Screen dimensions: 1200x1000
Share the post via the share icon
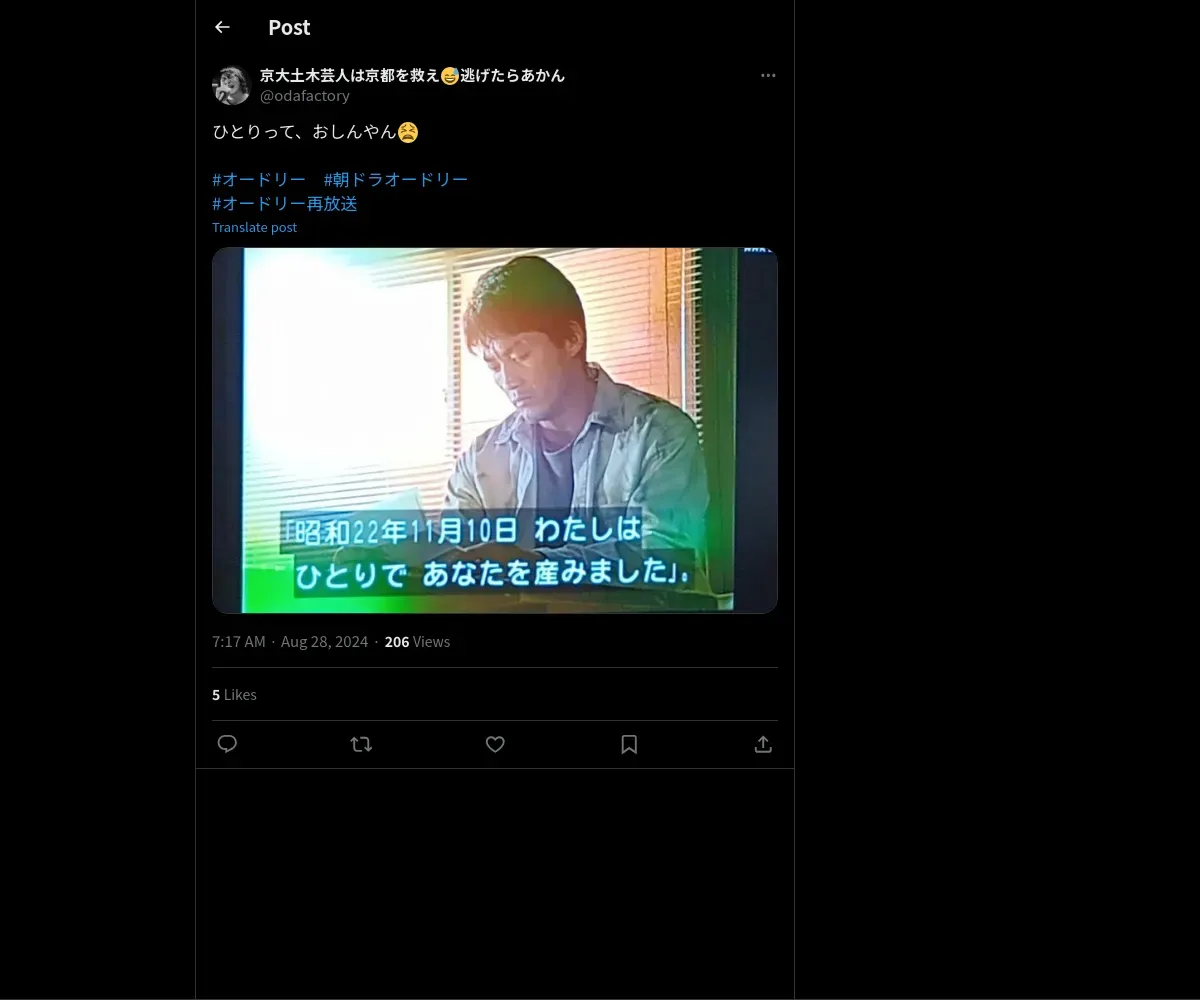click(x=763, y=744)
